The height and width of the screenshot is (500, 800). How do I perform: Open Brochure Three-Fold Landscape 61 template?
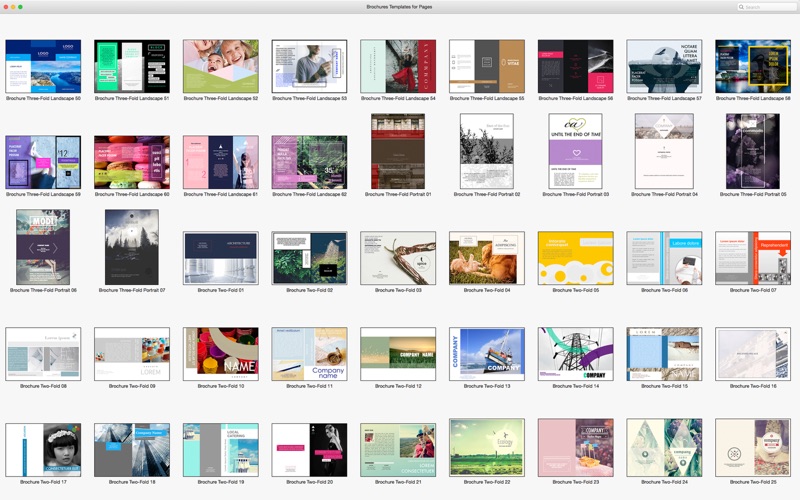[x=220, y=162]
